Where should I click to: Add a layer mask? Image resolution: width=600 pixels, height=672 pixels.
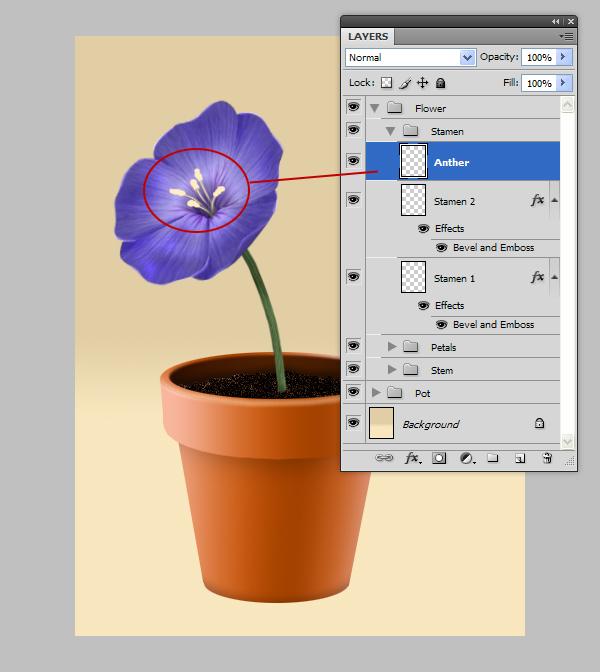pyautogui.click(x=439, y=458)
